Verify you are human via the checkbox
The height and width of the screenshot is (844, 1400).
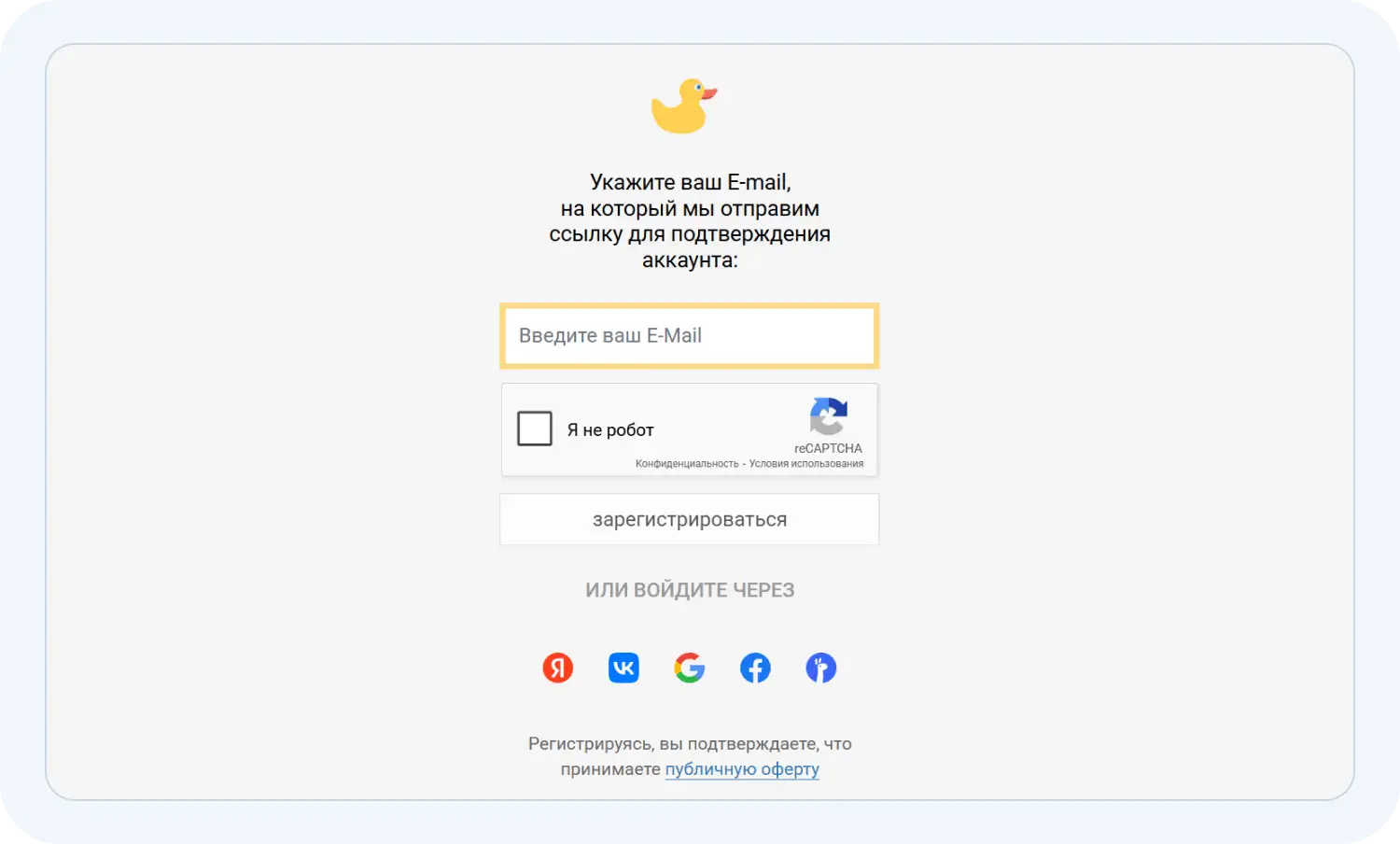pyautogui.click(x=535, y=429)
